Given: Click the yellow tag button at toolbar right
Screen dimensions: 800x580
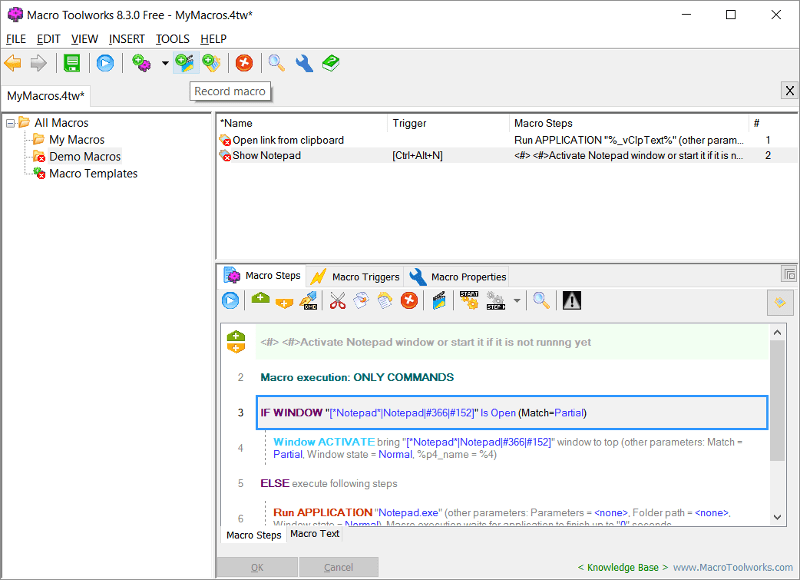Looking at the screenshot, I should [x=780, y=302].
